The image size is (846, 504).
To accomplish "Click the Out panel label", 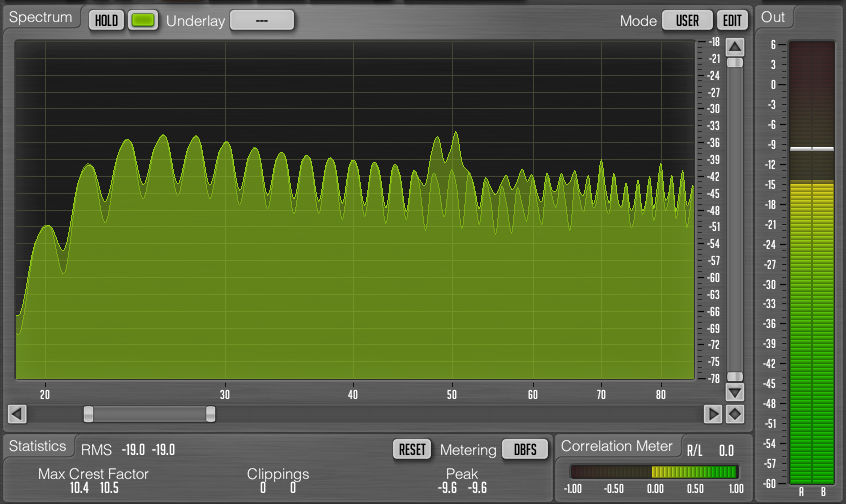I will click(774, 17).
